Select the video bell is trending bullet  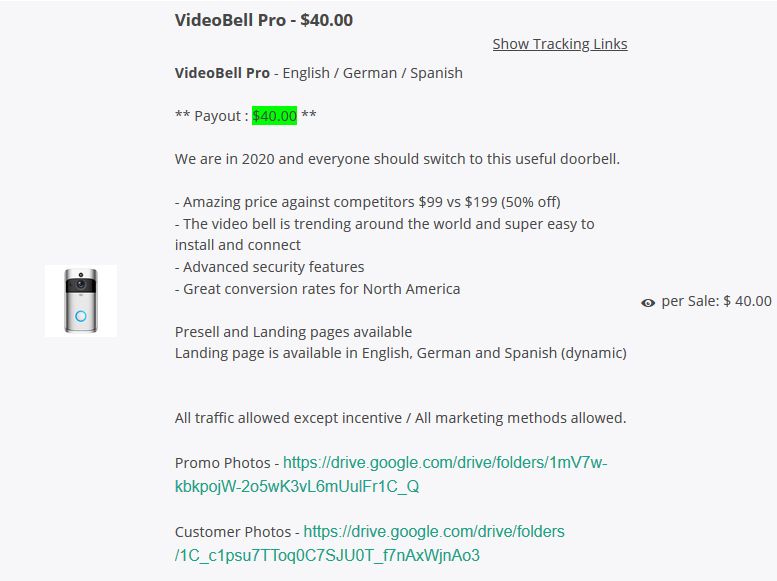384,224
